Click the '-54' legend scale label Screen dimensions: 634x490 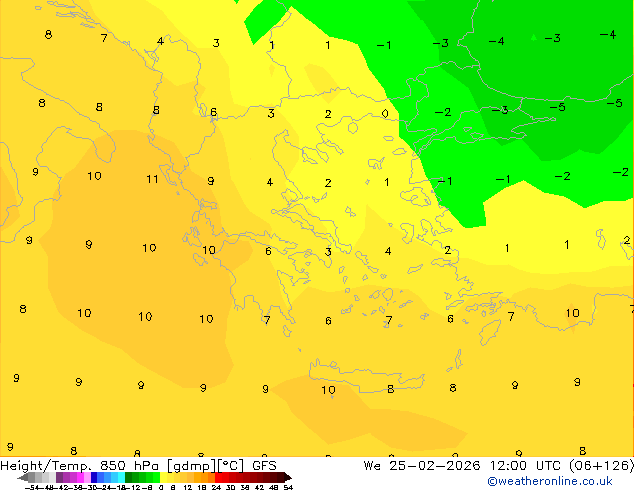pos(32,487)
